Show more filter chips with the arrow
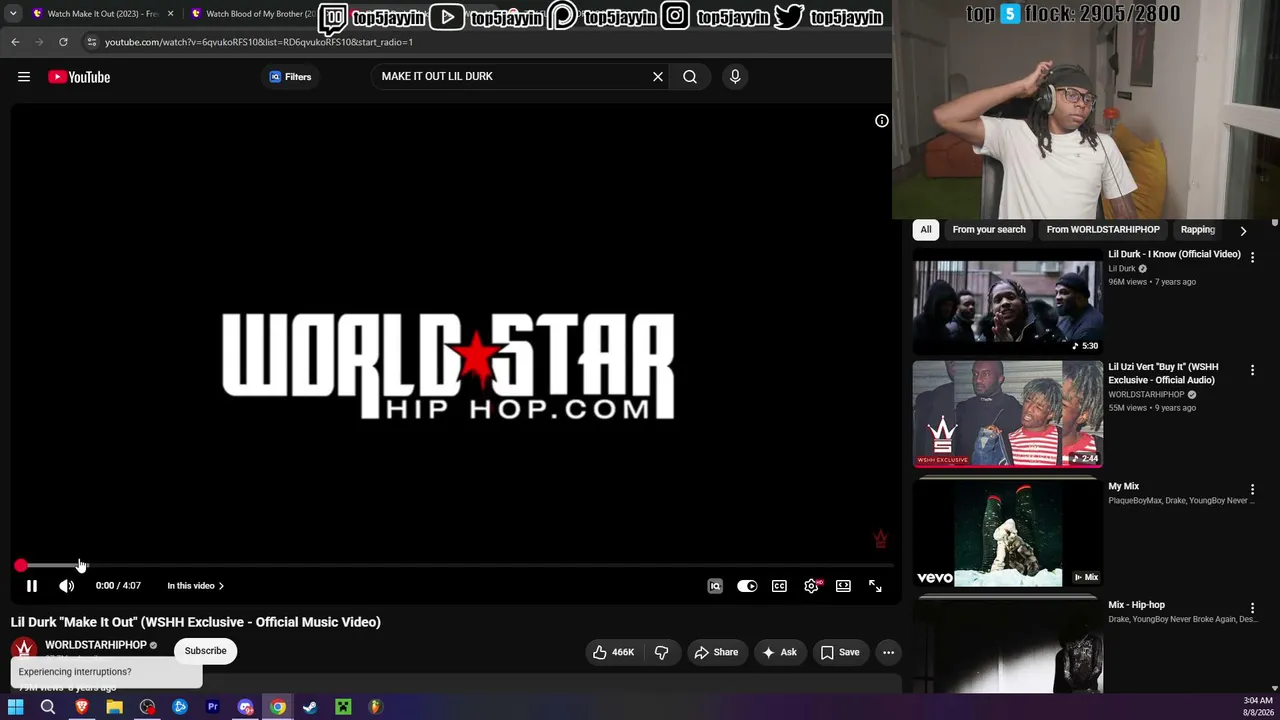1280x720 pixels. (1243, 230)
